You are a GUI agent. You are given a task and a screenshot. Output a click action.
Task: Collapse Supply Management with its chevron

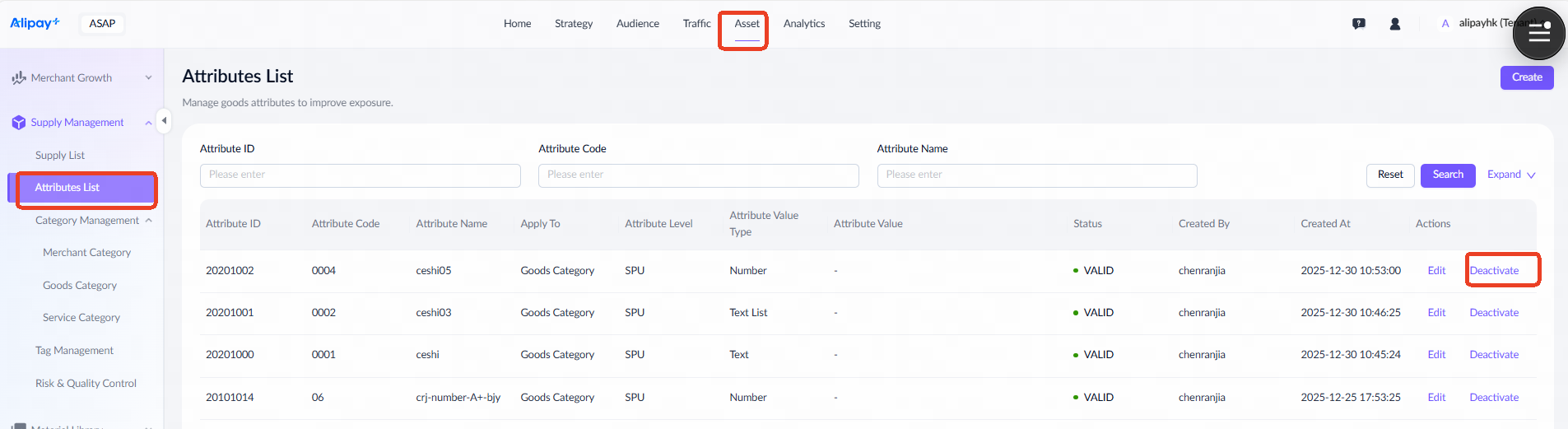148,123
